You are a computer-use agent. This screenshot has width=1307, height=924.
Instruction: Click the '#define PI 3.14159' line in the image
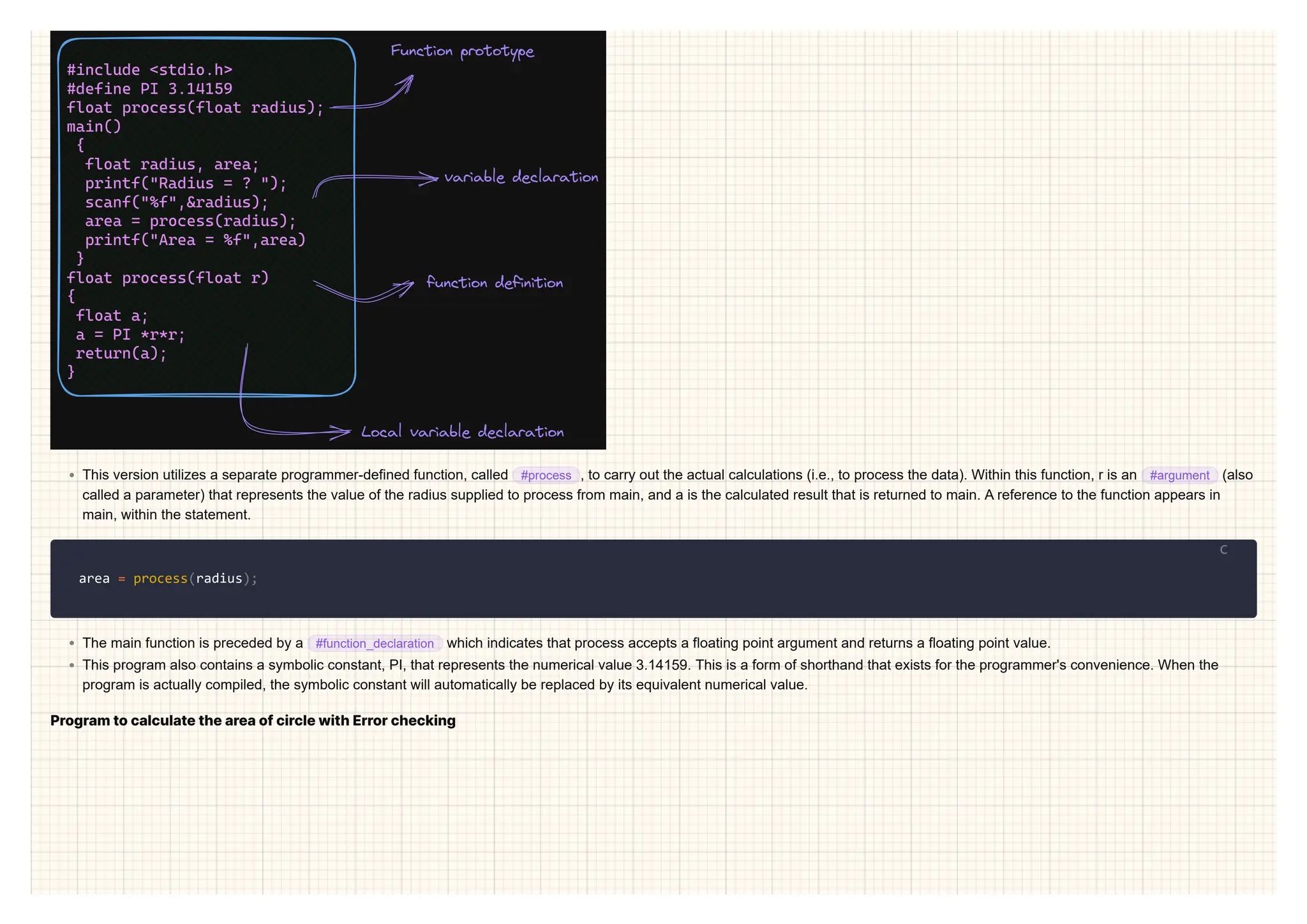click(149, 89)
